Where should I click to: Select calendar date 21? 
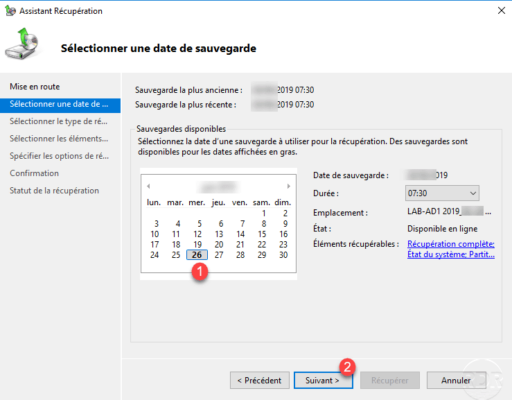[240, 245]
